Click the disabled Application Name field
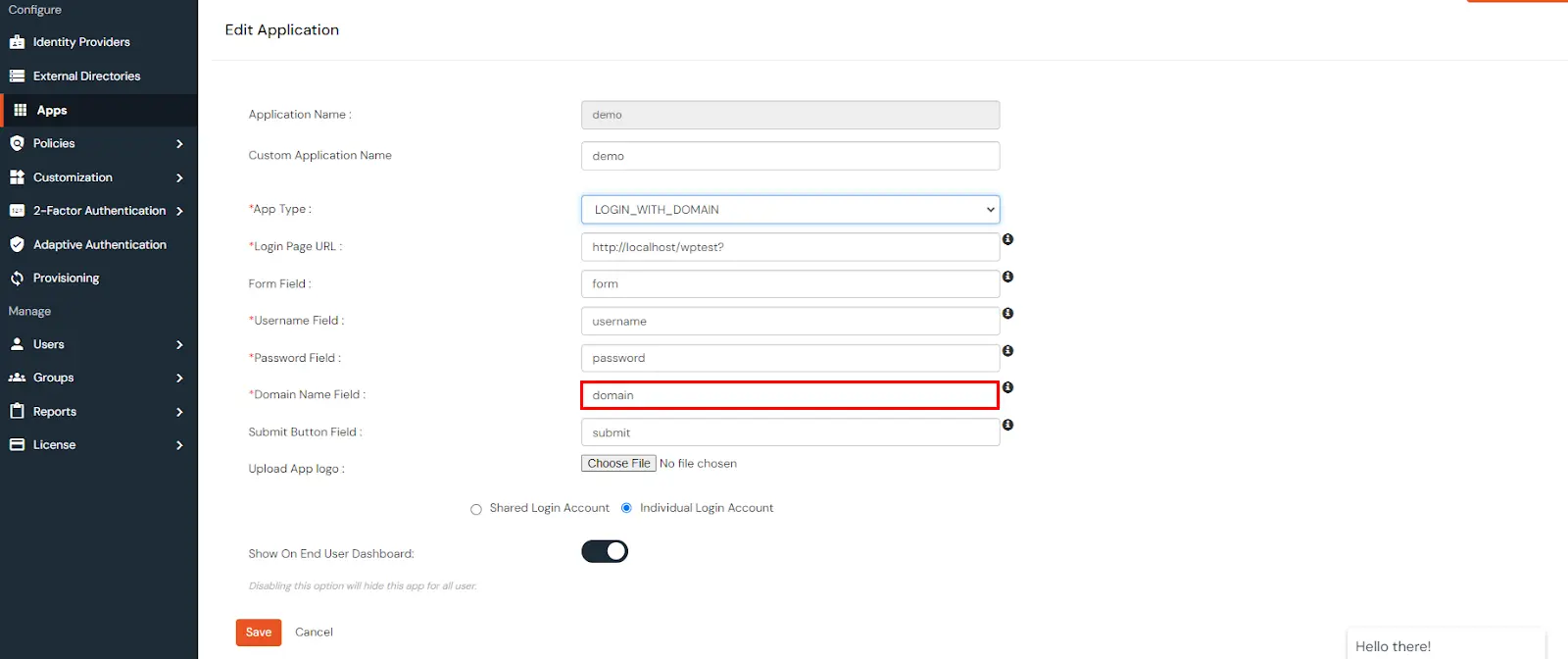 (x=790, y=115)
